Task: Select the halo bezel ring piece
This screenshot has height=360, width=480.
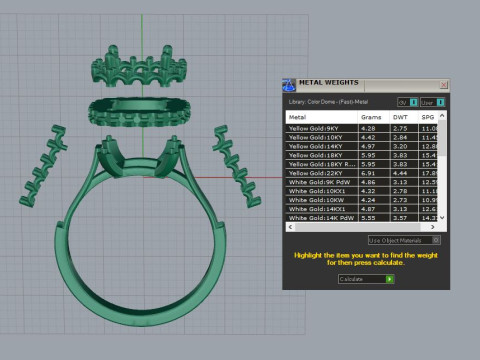Action: [139, 112]
